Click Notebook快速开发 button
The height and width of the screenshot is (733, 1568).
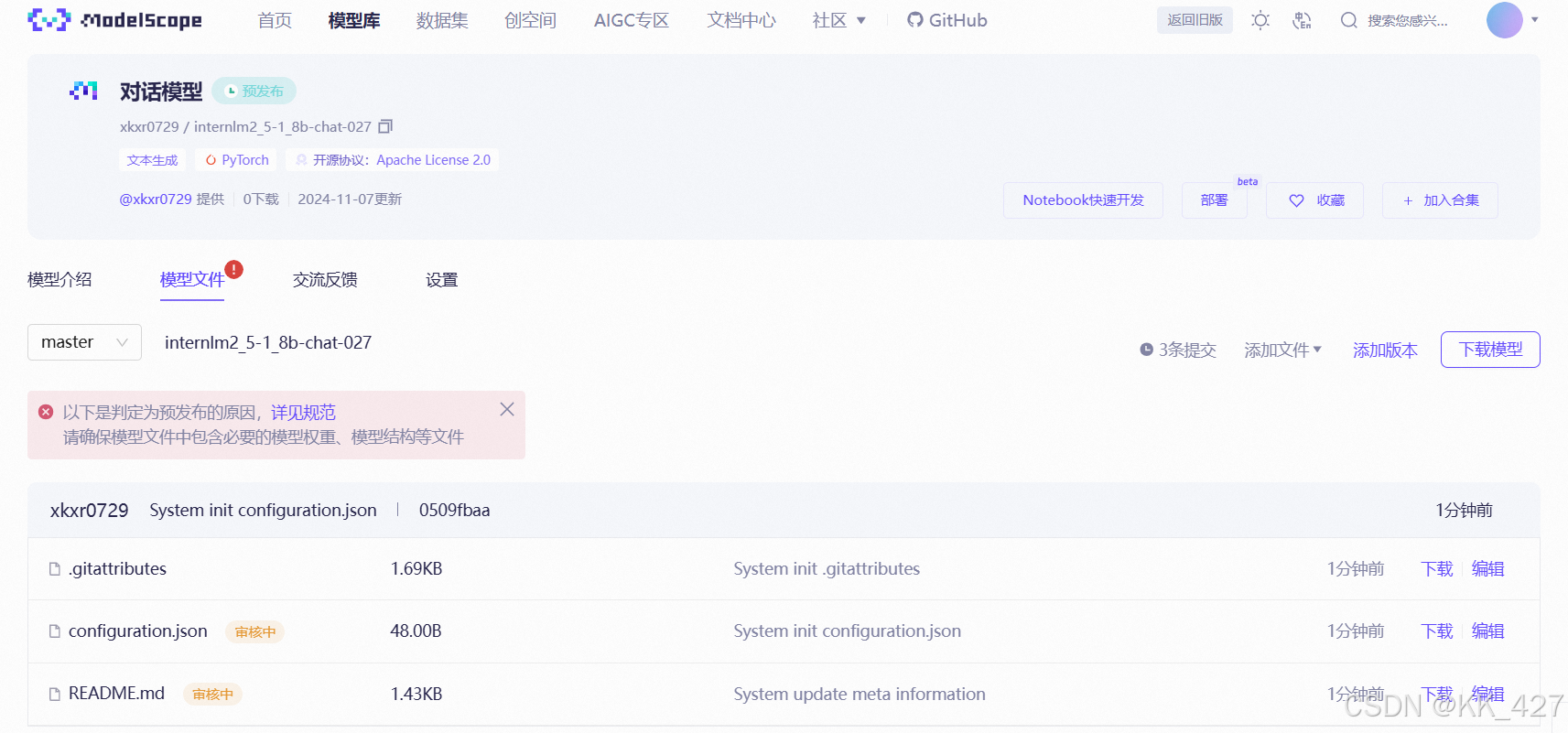click(x=1083, y=200)
